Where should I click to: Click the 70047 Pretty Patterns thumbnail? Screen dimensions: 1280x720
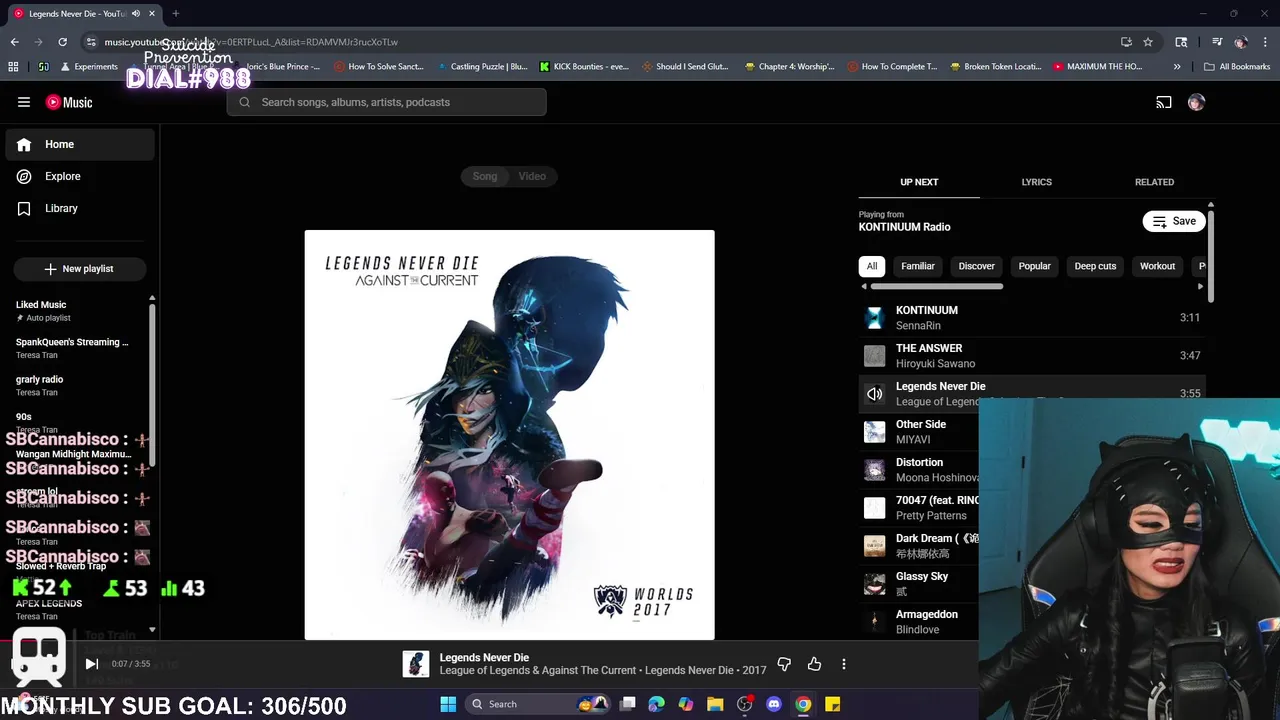875,508
